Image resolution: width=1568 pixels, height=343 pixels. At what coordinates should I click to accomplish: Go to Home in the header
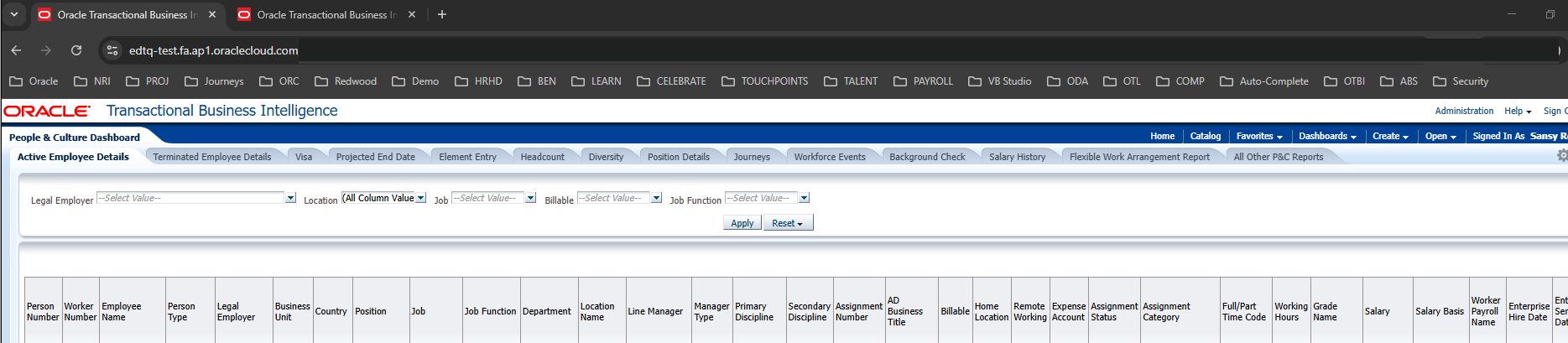pyautogui.click(x=1162, y=136)
